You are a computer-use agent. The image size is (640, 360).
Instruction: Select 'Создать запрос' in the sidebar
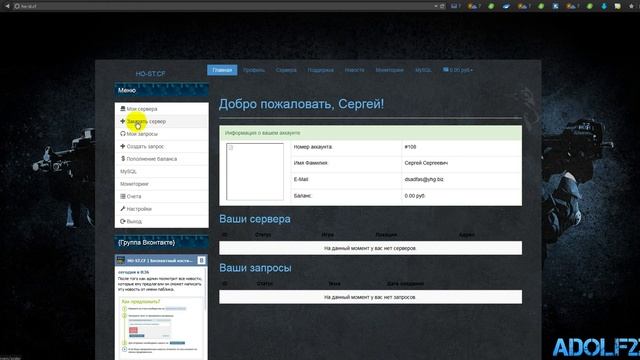(x=162, y=146)
